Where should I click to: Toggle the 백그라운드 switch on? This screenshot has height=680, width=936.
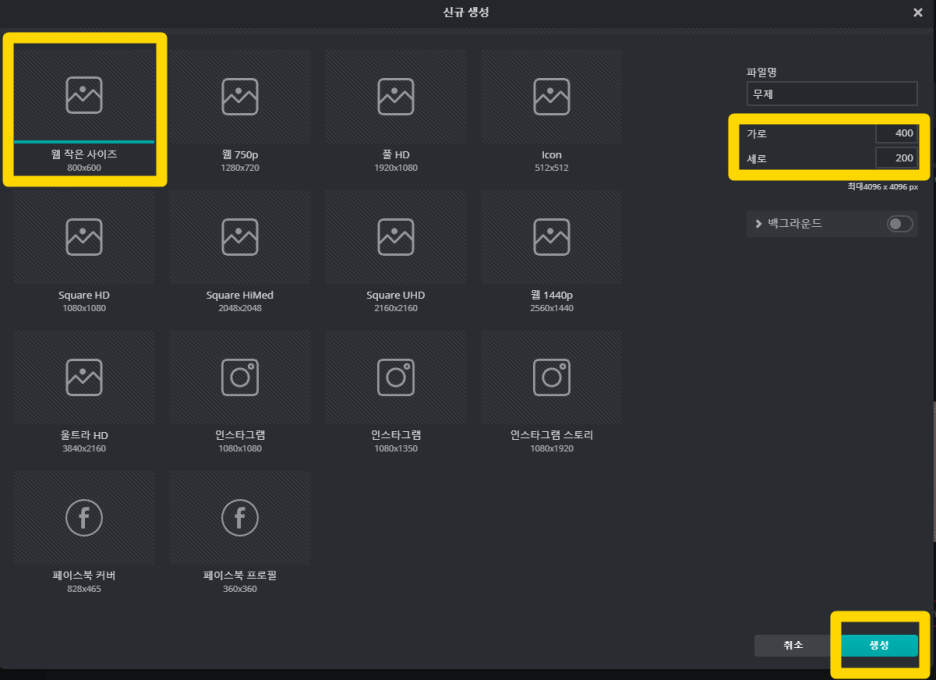point(900,224)
